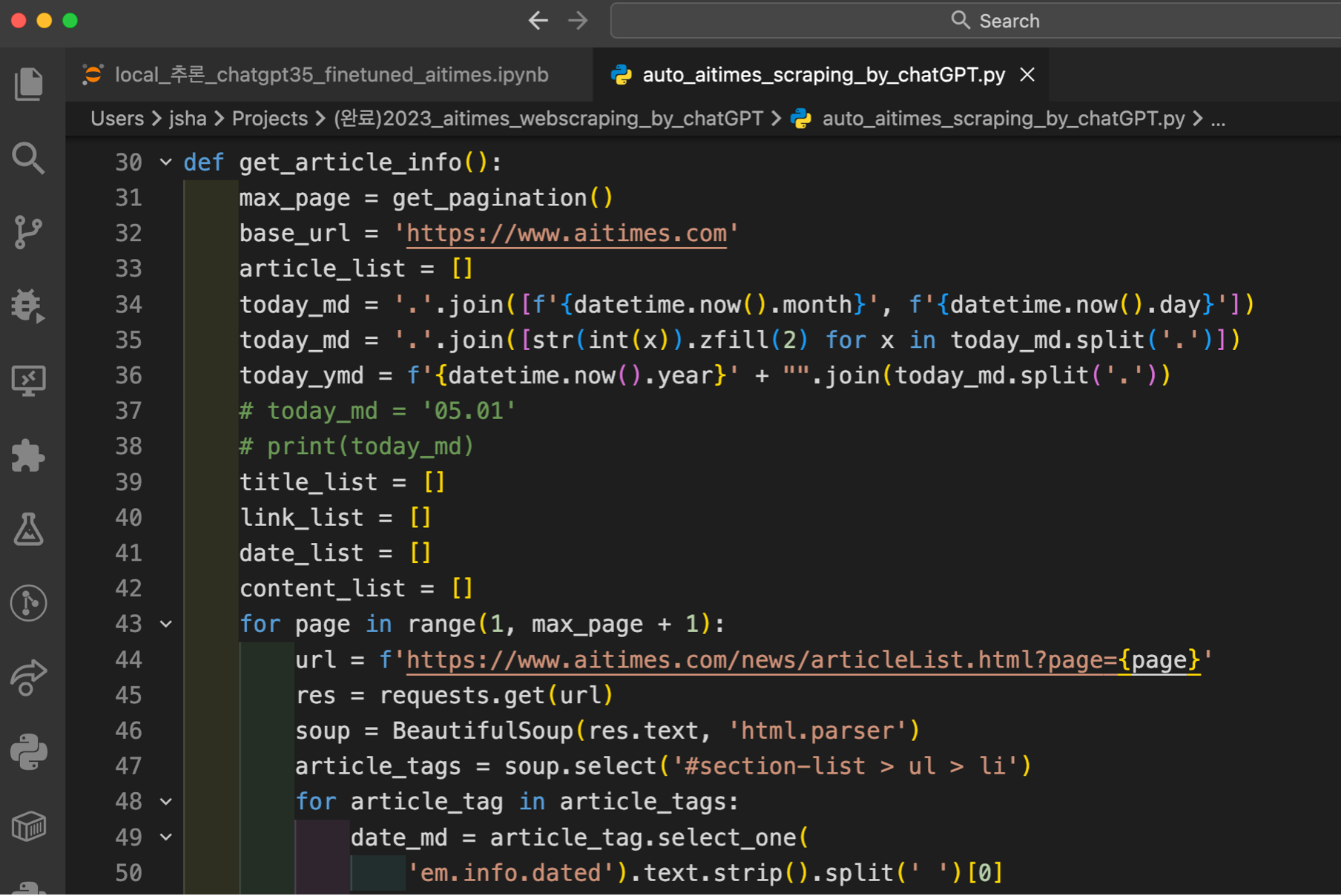Click the auto_aitimes_scraping_by_chatGPT.py breadcrumb
The width and height of the screenshot is (1341, 896).
click(x=1003, y=119)
